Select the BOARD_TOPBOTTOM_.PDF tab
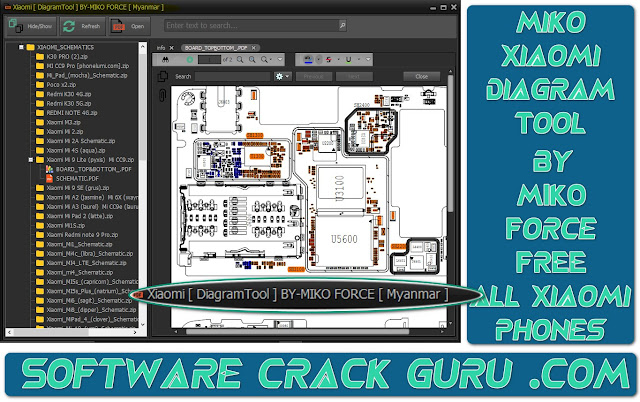The image size is (640, 402). tap(216, 48)
